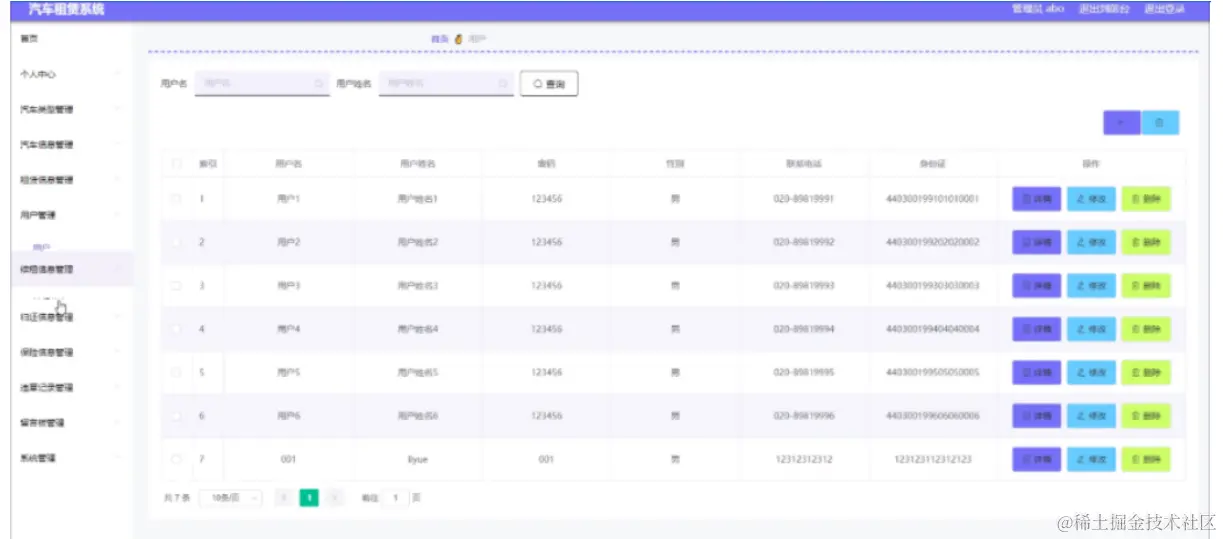1223x539 pixels.
Task: Select page 1 in pagination
Action: click(x=310, y=497)
